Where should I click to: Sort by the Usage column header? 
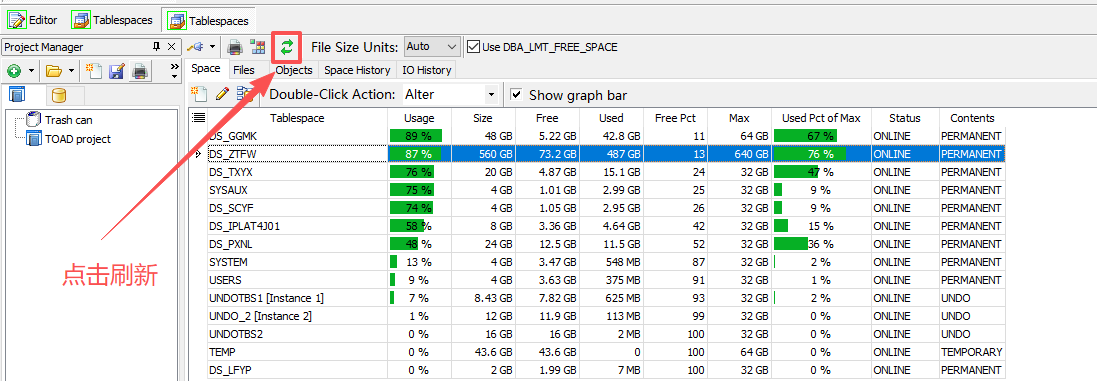click(419, 118)
